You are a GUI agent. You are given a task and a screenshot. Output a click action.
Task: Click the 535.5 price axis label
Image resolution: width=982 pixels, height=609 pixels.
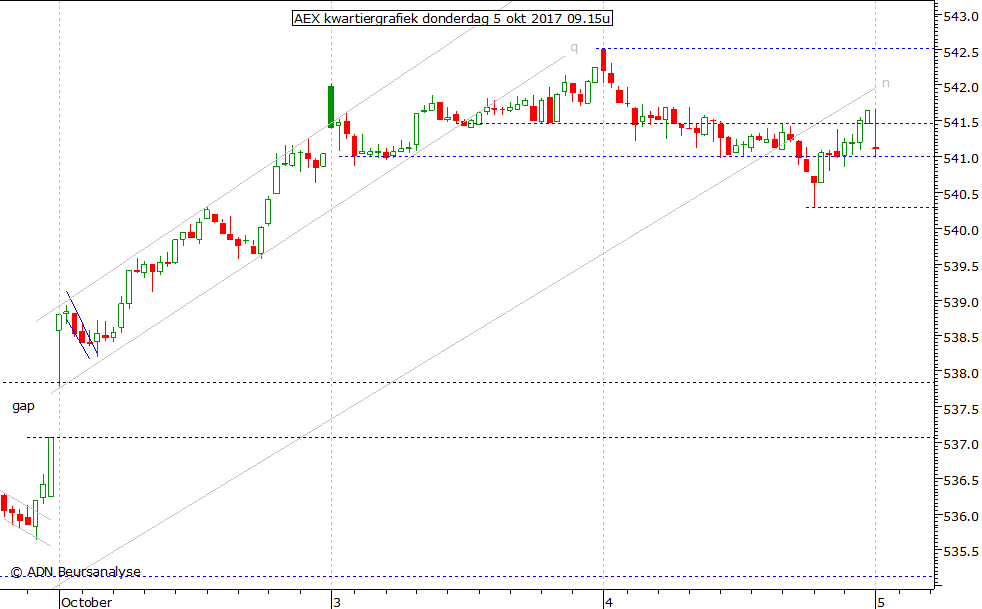[960, 552]
